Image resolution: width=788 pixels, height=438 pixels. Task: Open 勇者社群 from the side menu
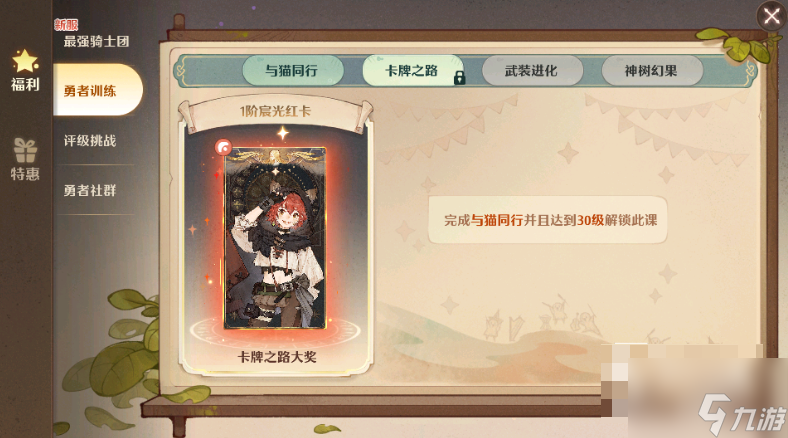coord(90,190)
